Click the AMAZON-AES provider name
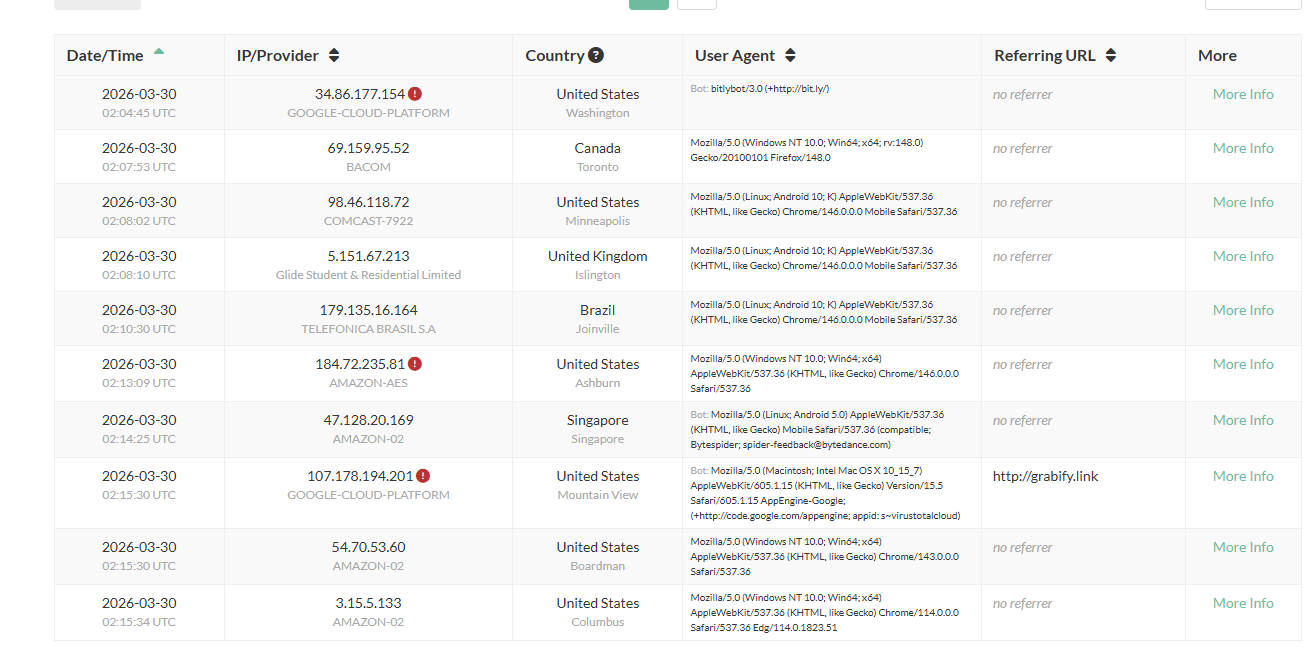 [368, 383]
